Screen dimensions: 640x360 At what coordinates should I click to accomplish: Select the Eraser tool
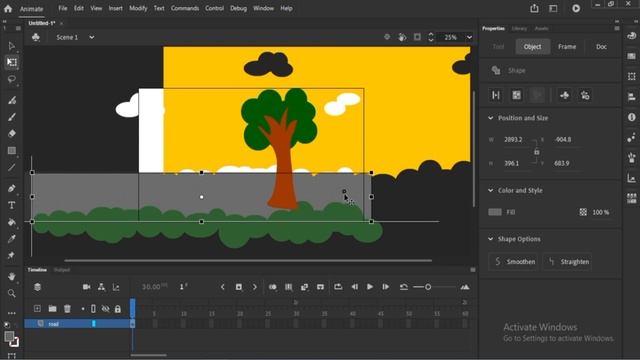[11, 133]
